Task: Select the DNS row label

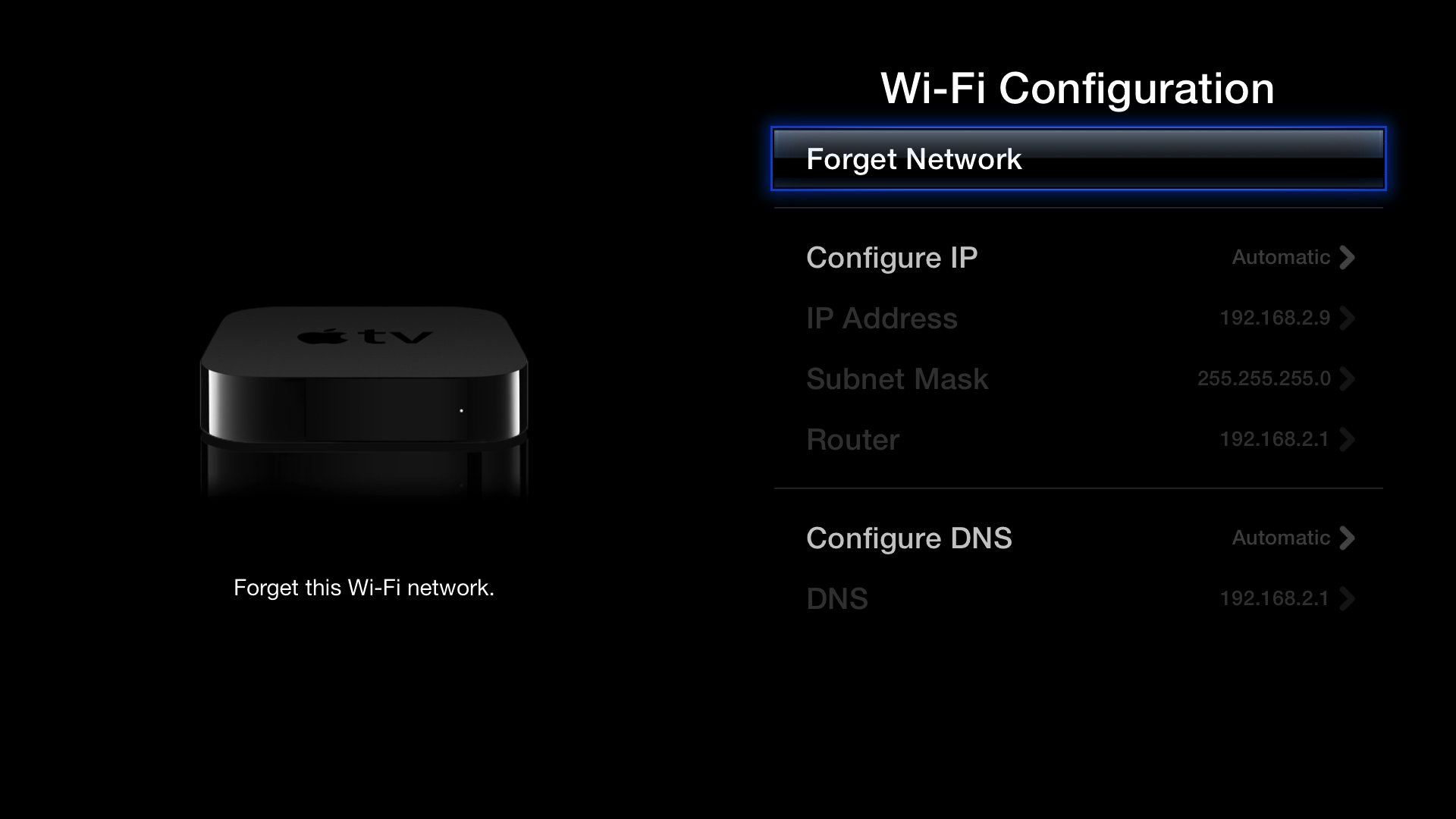Action: tap(837, 599)
